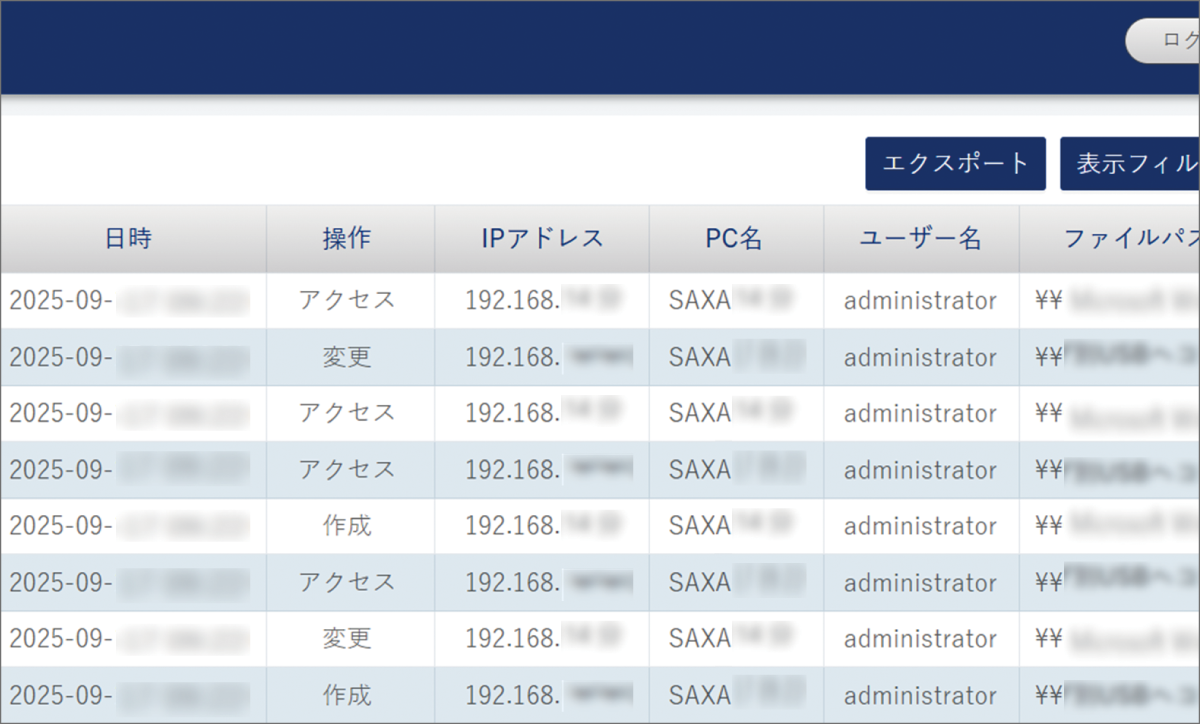Click the ログアウト button in the header
This screenshot has width=1200, height=724.
click(x=1180, y=40)
